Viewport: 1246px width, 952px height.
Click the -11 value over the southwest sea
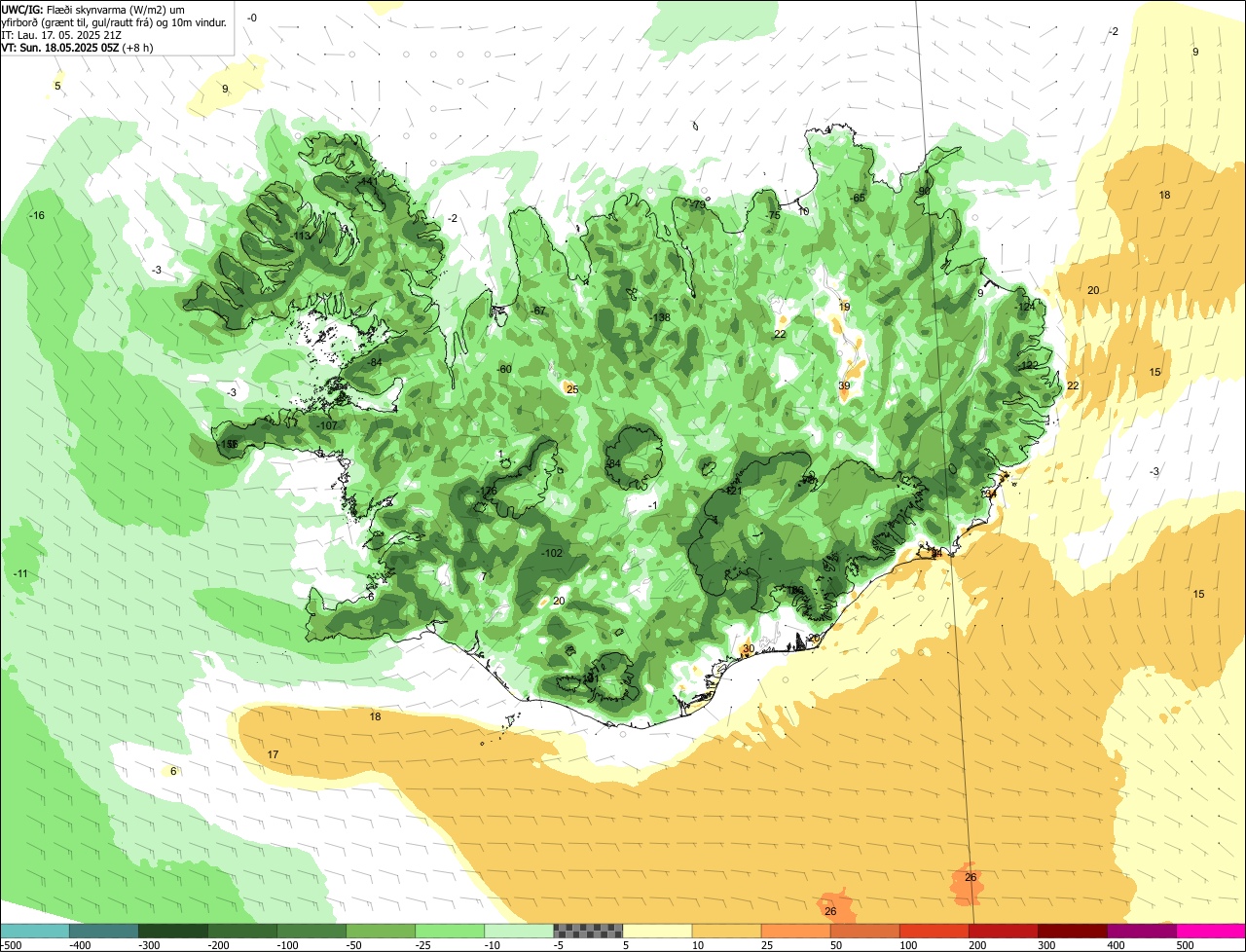point(20,573)
